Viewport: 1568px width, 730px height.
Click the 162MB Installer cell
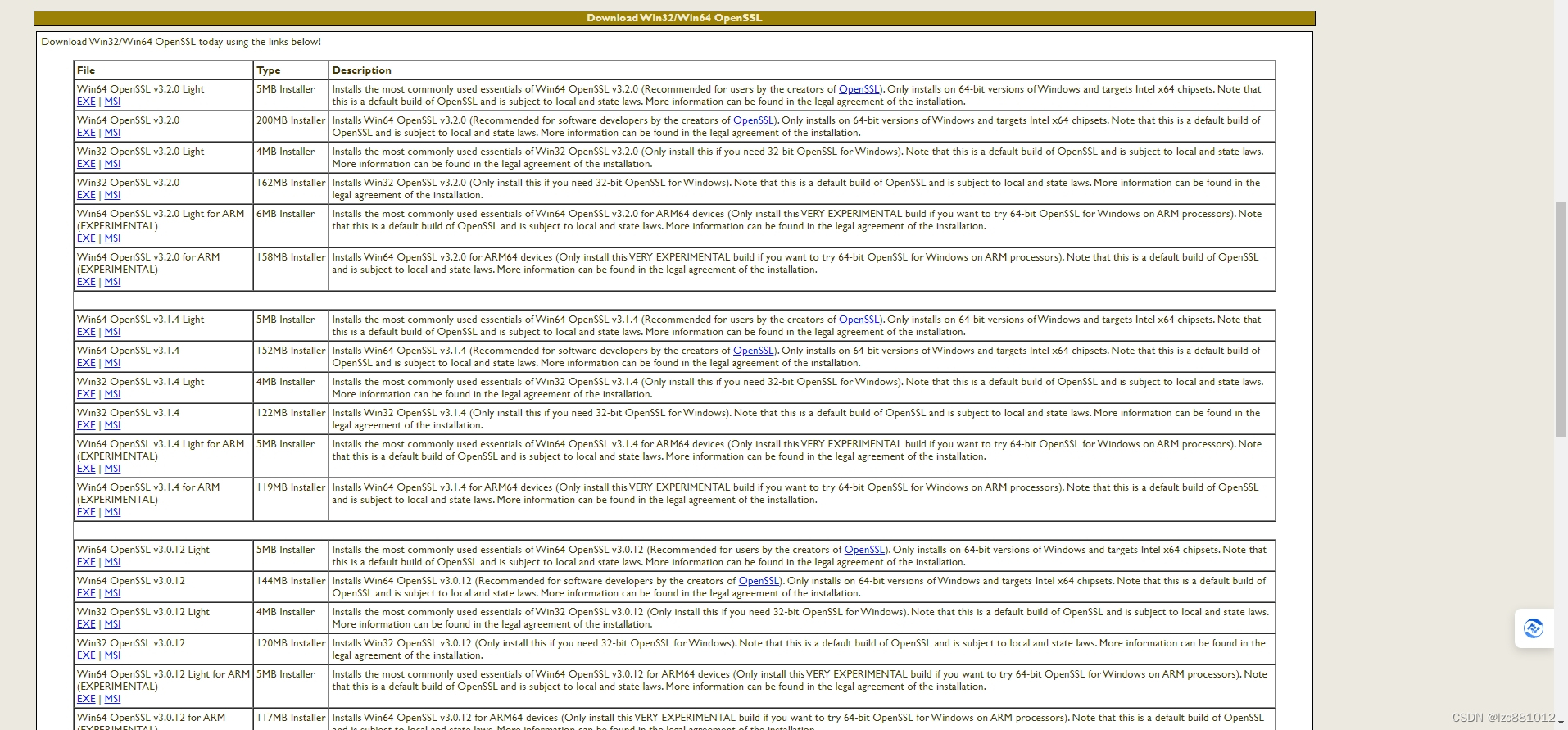coord(291,188)
